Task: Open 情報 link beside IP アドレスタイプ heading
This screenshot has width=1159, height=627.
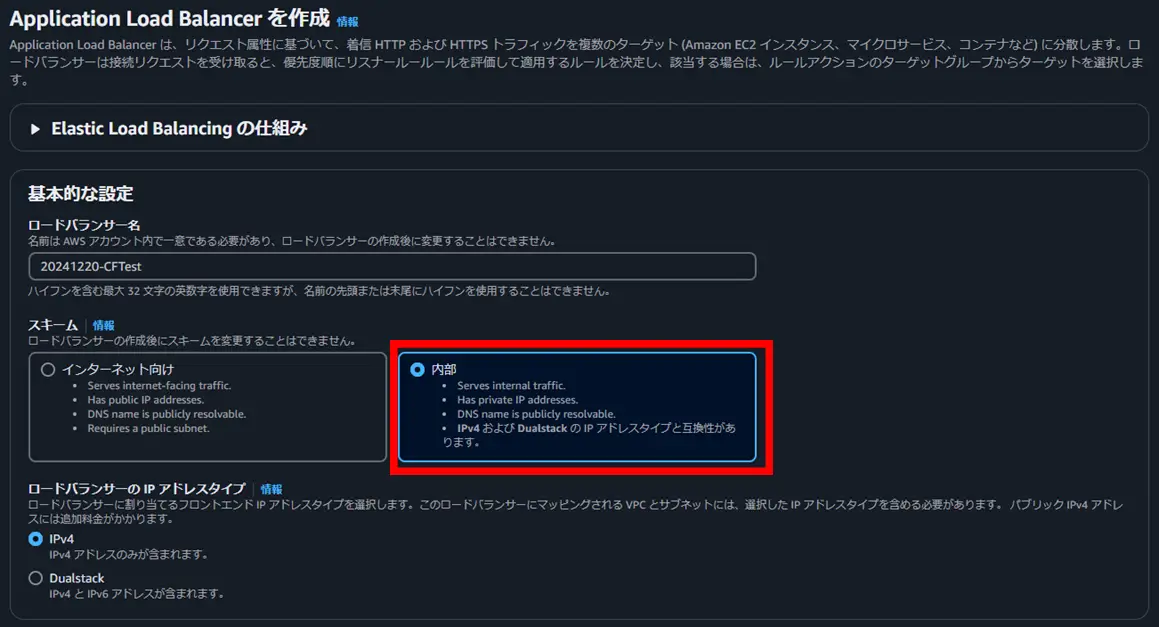Action: tap(271, 489)
